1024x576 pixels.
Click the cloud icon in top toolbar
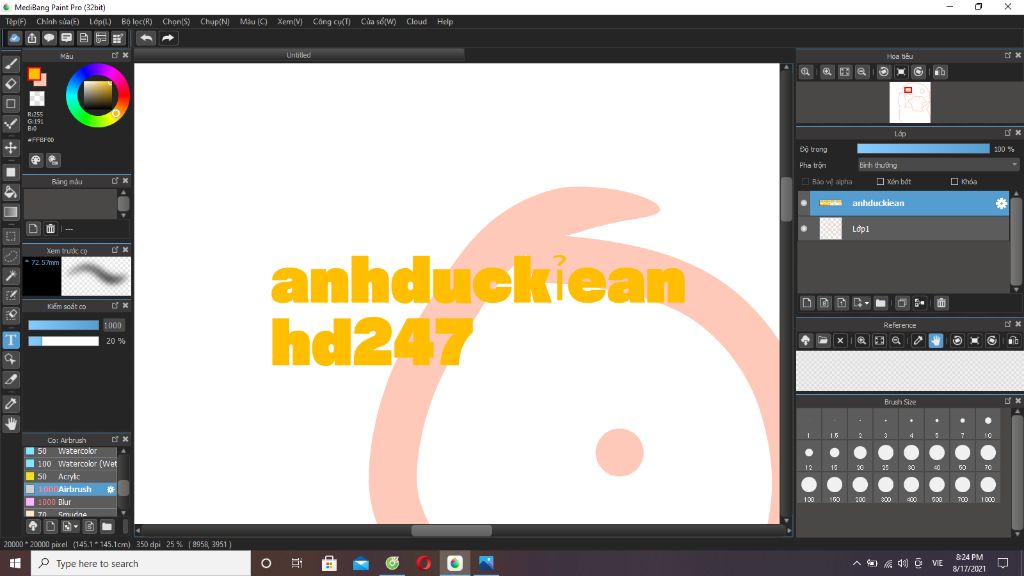click(x=14, y=38)
